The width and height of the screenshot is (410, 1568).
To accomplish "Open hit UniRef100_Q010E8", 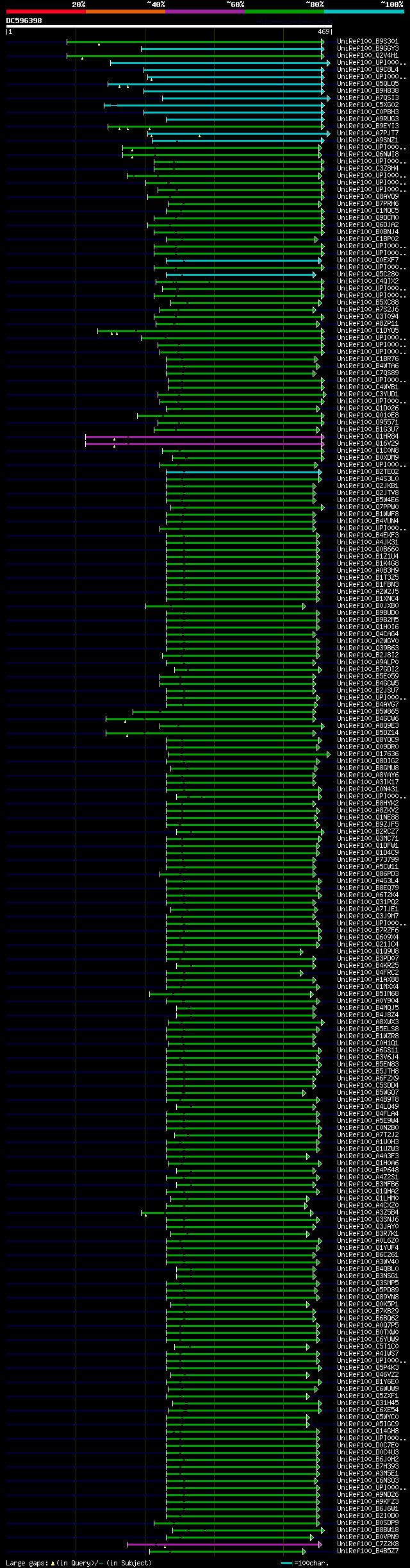I will [368, 416].
